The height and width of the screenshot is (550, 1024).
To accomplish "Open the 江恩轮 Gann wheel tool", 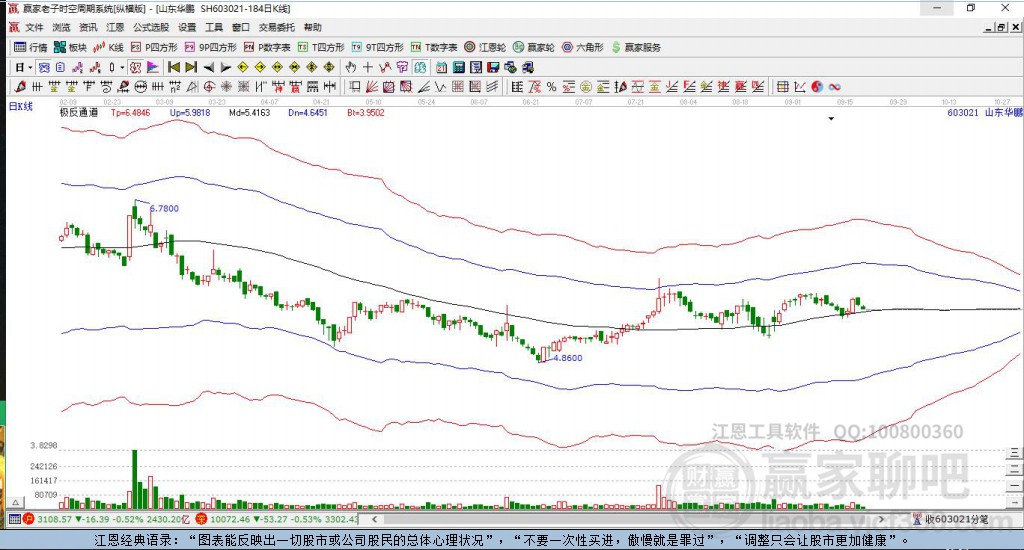I will [x=485, y=47].
